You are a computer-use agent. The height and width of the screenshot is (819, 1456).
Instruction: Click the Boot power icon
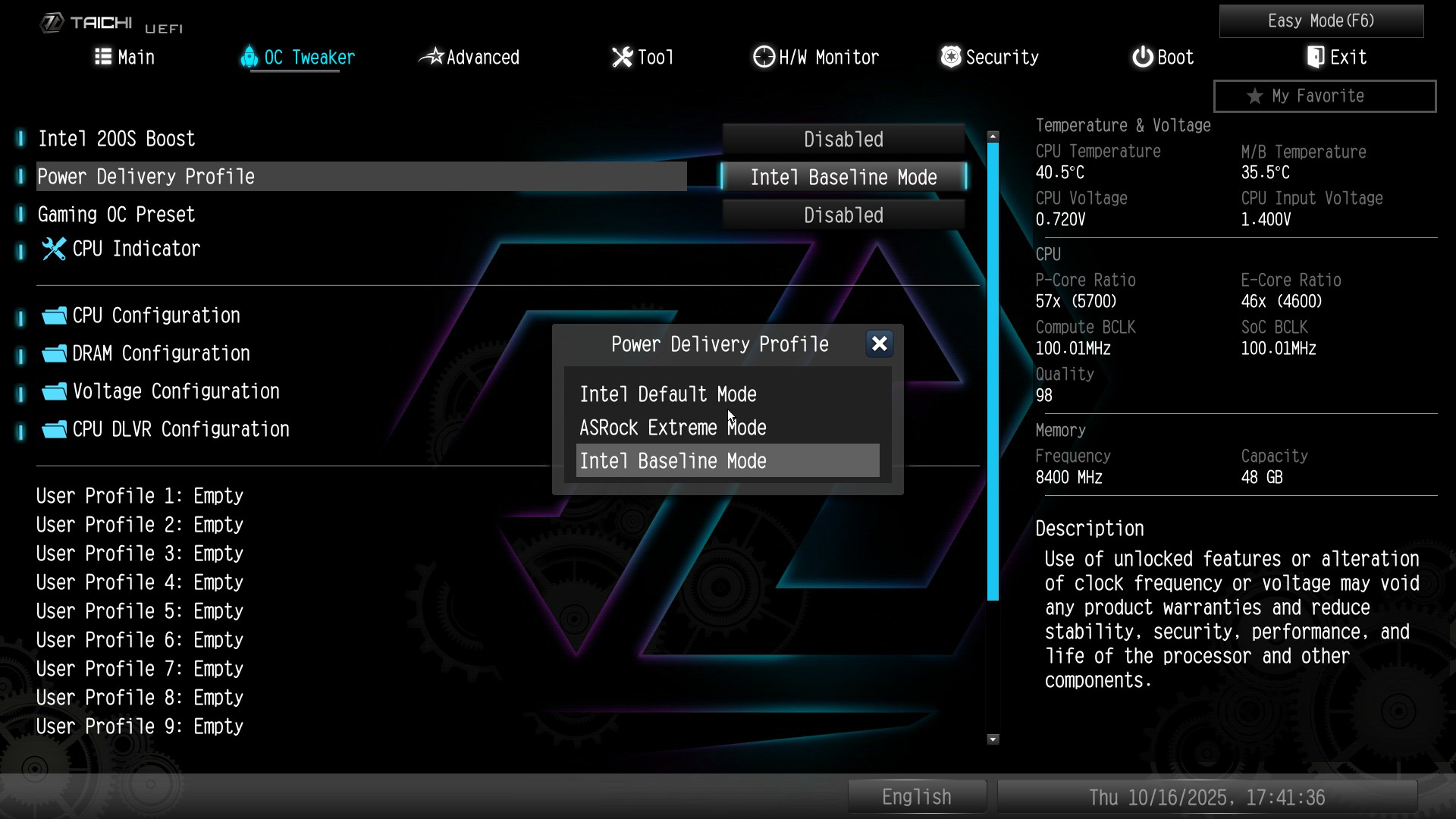(1142, 57)
